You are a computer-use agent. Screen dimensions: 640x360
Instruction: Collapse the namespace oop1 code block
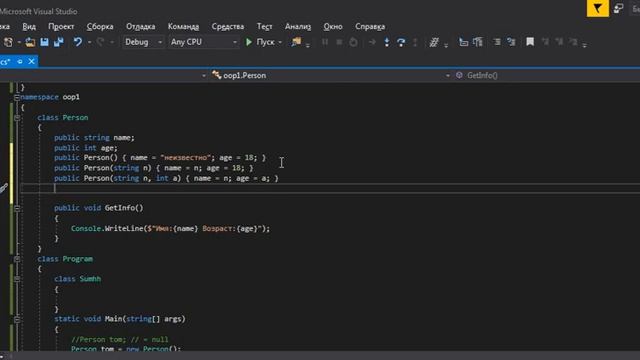[x=17, y=97]
